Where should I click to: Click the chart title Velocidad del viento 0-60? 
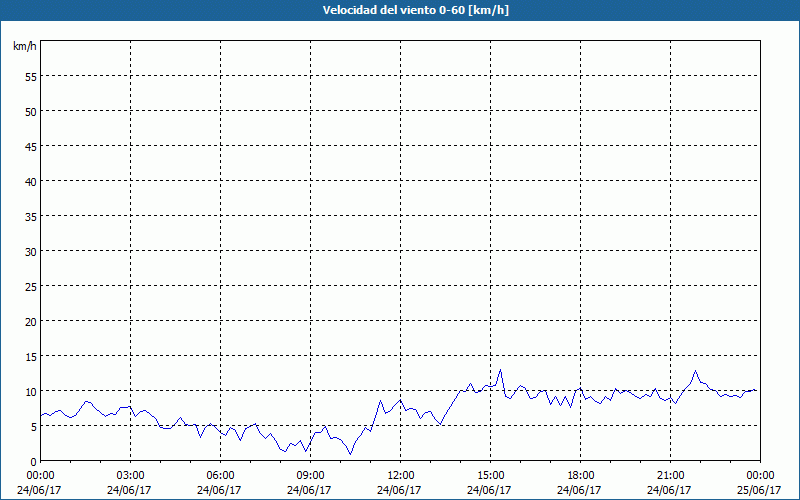pos(416,10)
